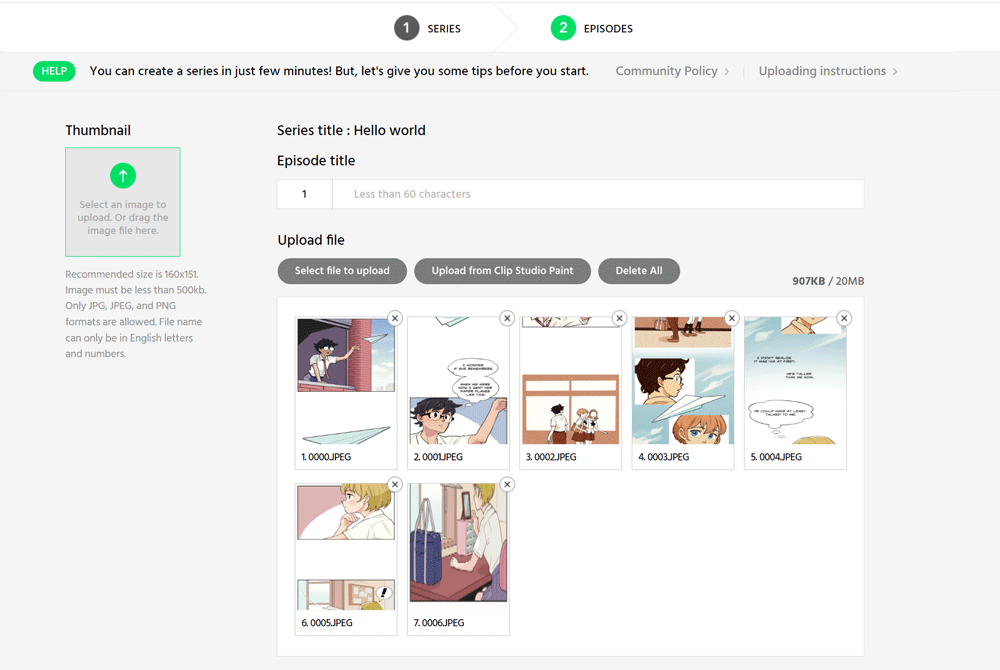The image size is (1000, 670).
Task: Select the step 1 numbered circle
Action: 406,28
